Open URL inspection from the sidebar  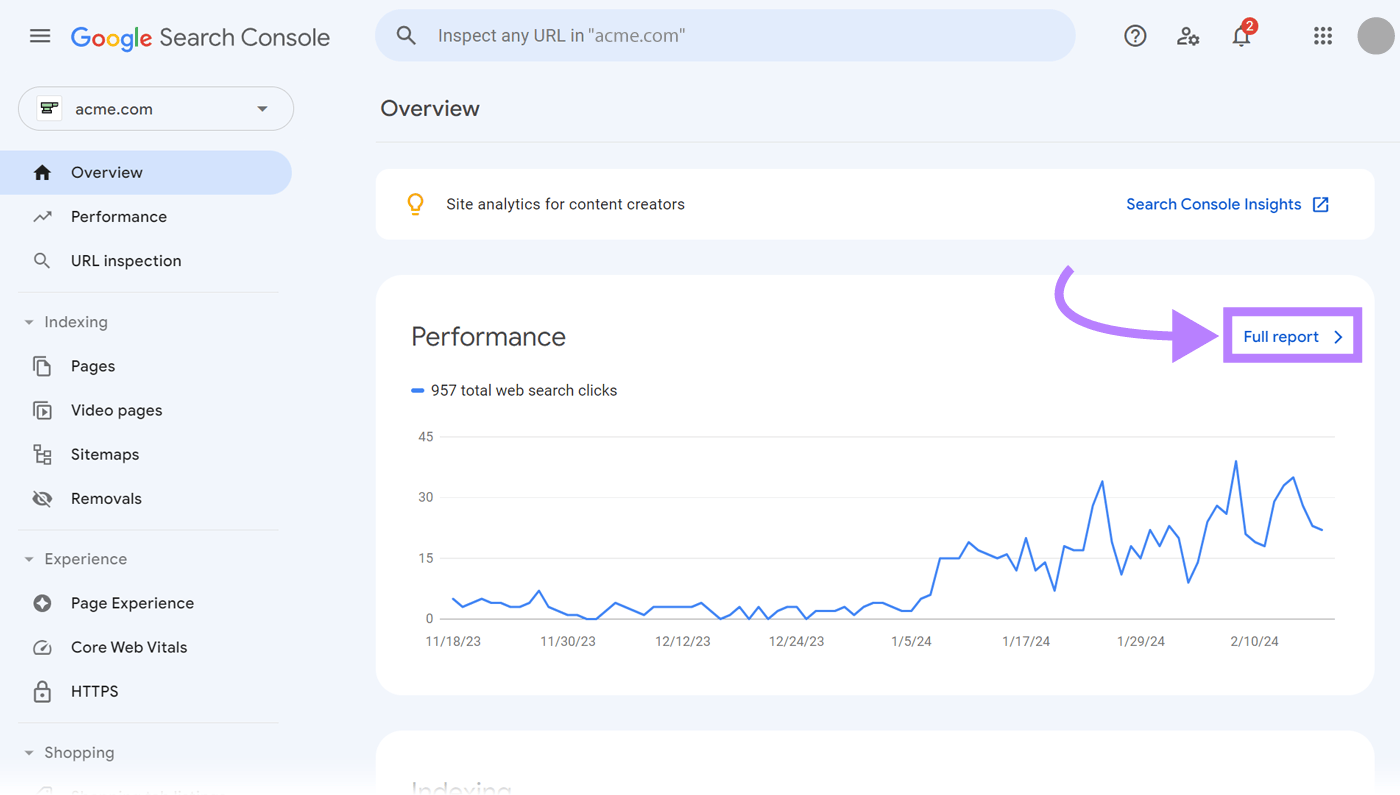(126, 260)
